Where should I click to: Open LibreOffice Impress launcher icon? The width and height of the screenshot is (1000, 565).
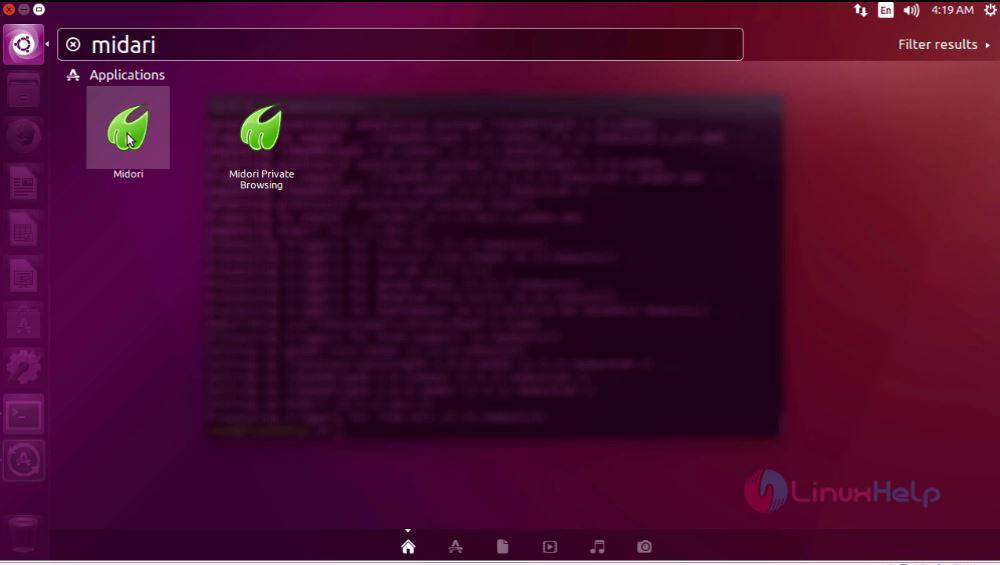pyautogui.click(x=24, y=275)
